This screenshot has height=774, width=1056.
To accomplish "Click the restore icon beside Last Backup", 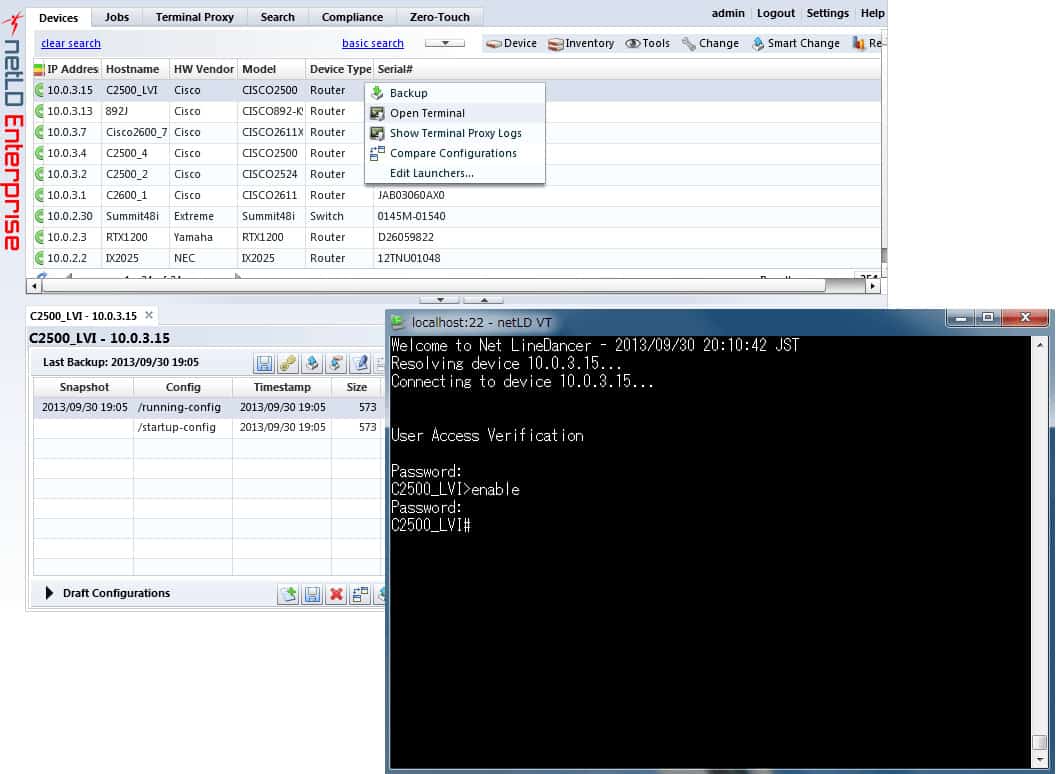I will click(x=335, y=363).
